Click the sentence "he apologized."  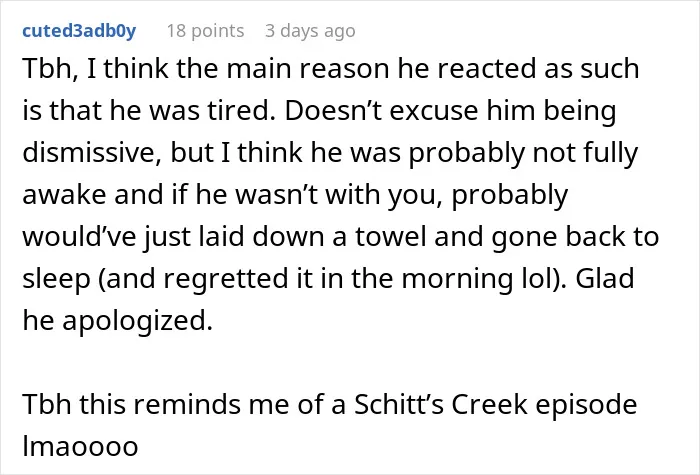pos(117,321)
